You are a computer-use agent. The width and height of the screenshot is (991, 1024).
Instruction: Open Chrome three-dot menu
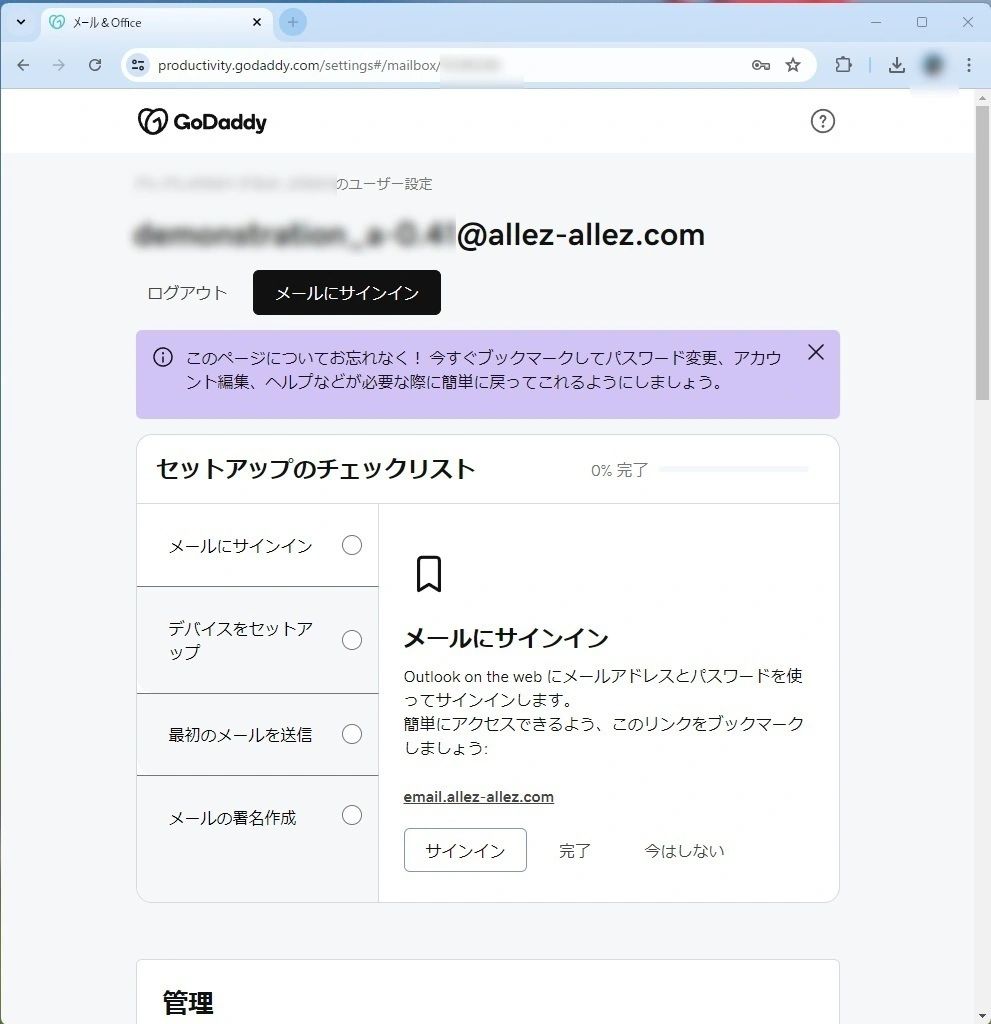tap(968, 65)
